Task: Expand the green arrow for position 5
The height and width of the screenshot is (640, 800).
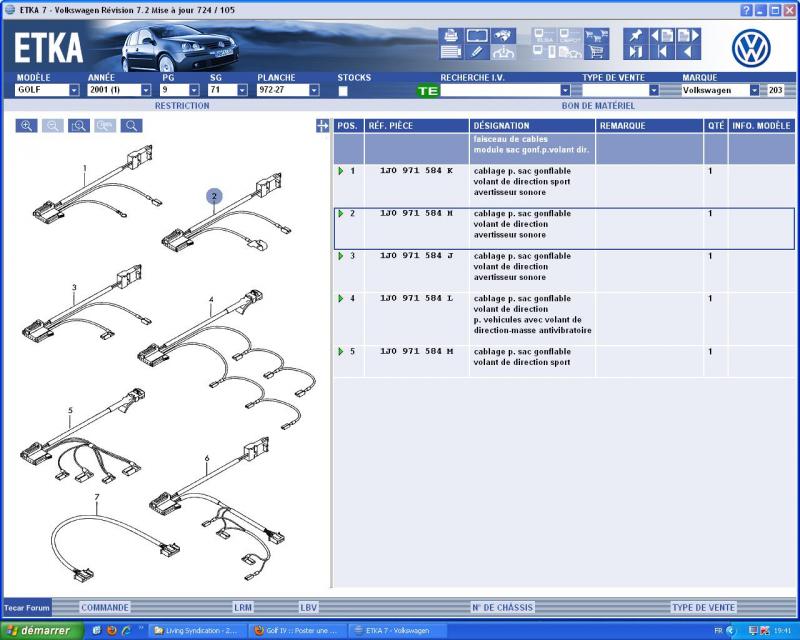Action: click(341, 352)
